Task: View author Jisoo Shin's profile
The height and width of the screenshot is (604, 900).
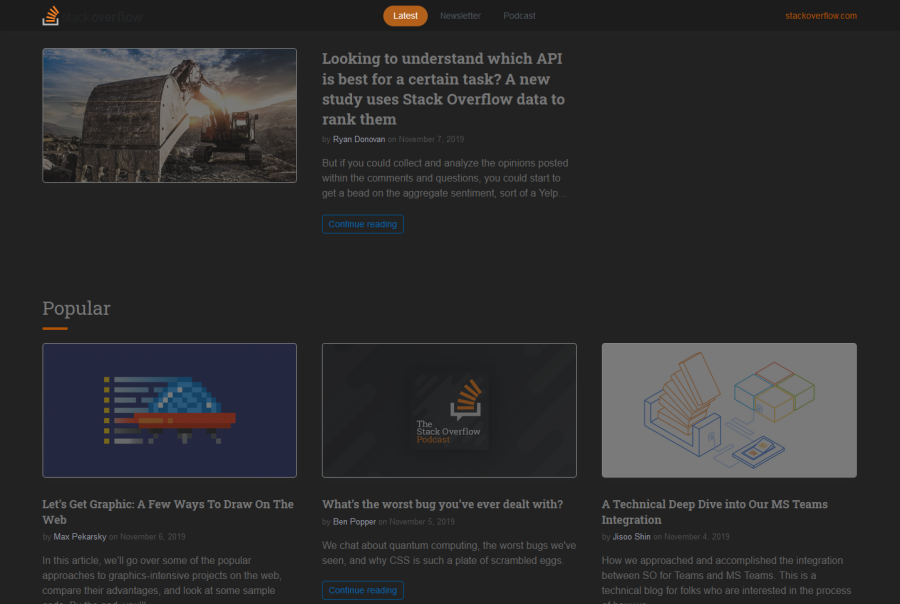Action: click(631, 537)
